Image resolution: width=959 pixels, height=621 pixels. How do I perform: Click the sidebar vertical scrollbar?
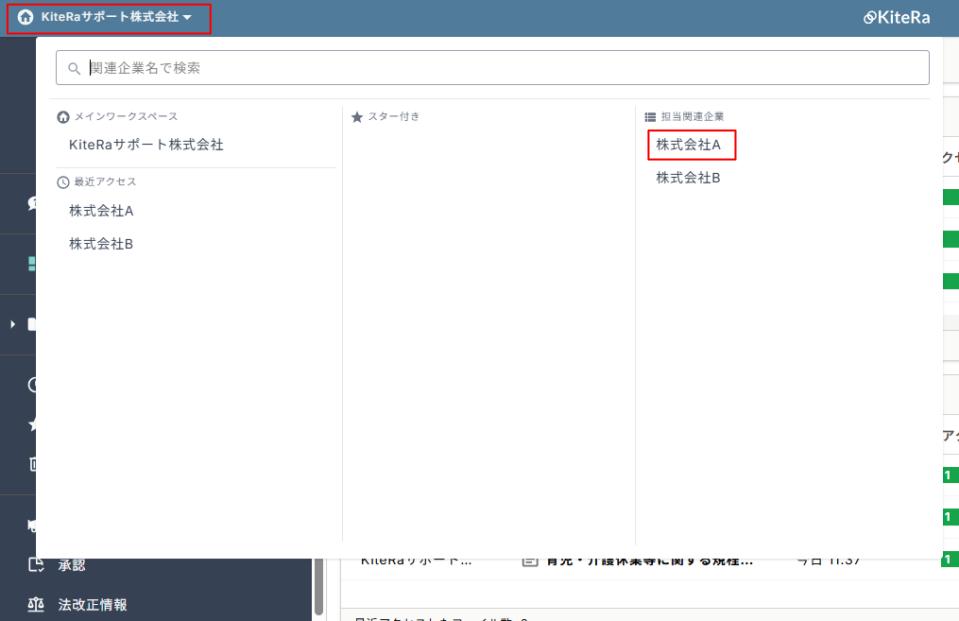point(319,586)
